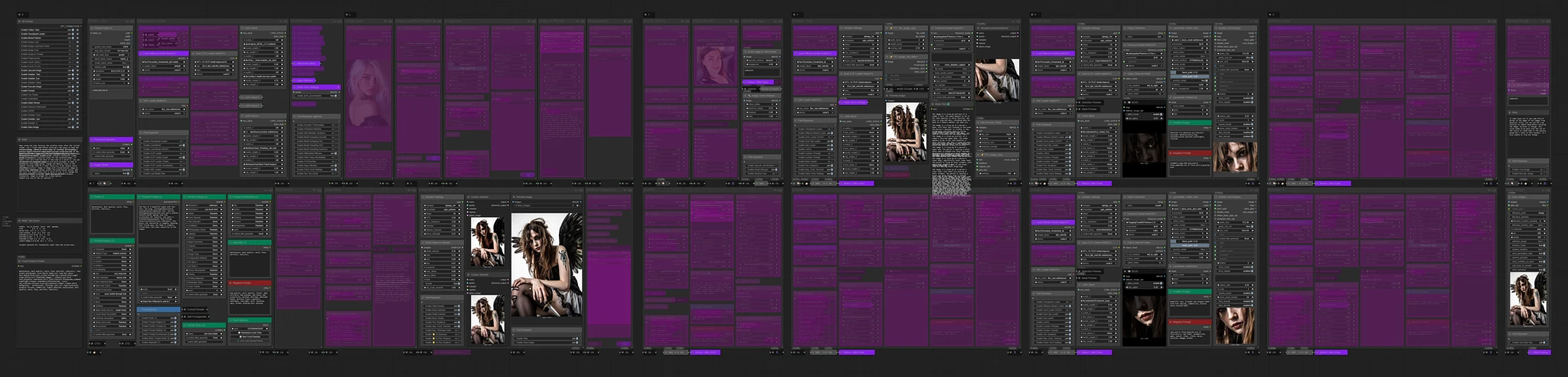Expand the collapsed LoRA Stack 3 node
The width and height of the screenshot is (1568, 377).
coord(252,106)
